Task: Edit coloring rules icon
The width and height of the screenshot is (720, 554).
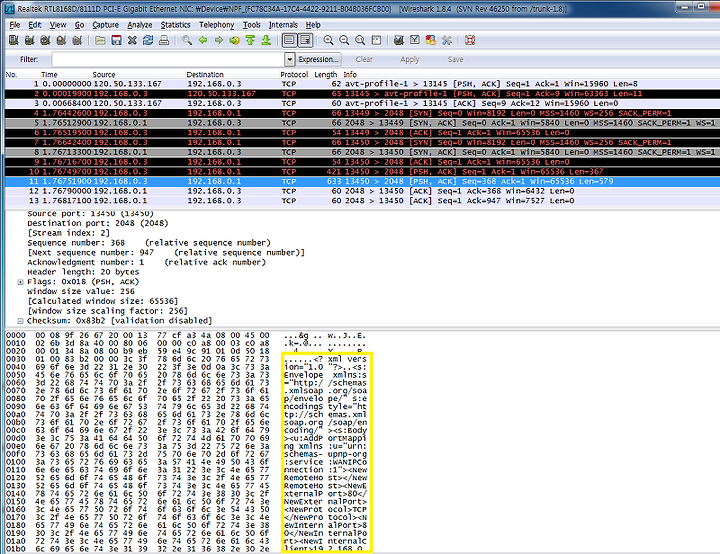Action: pyautogui.click(x=431, y=40)
